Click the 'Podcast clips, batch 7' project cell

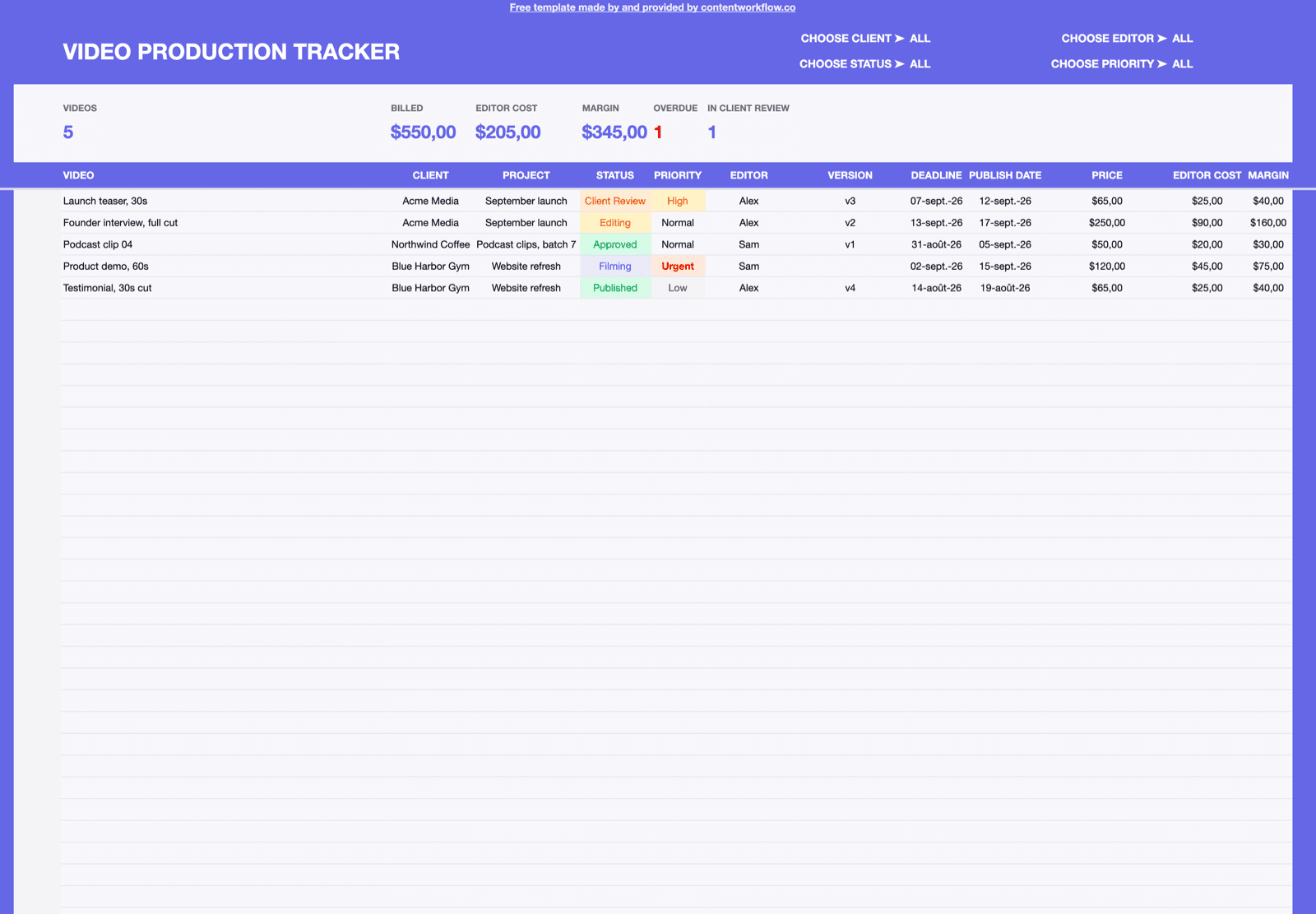click(x=526, y=244)
